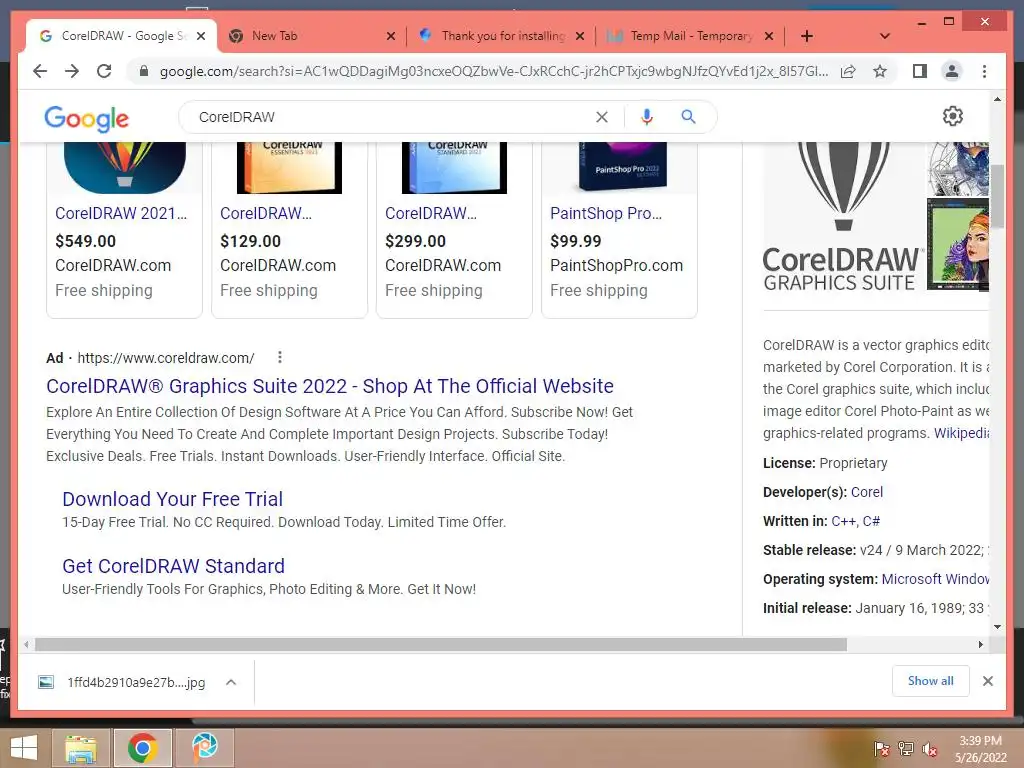Open CorelDRAW 2021 product for $549.00
This screenshot has width=1024, height=768.
coord(121,214)
